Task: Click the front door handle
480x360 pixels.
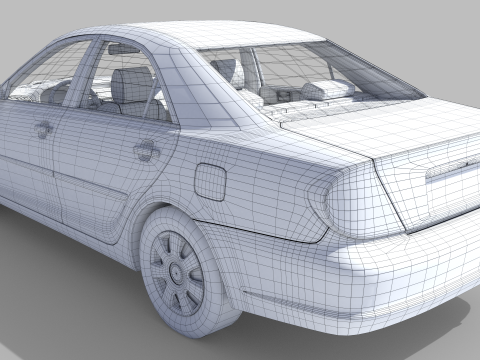Action: (43, 129)
